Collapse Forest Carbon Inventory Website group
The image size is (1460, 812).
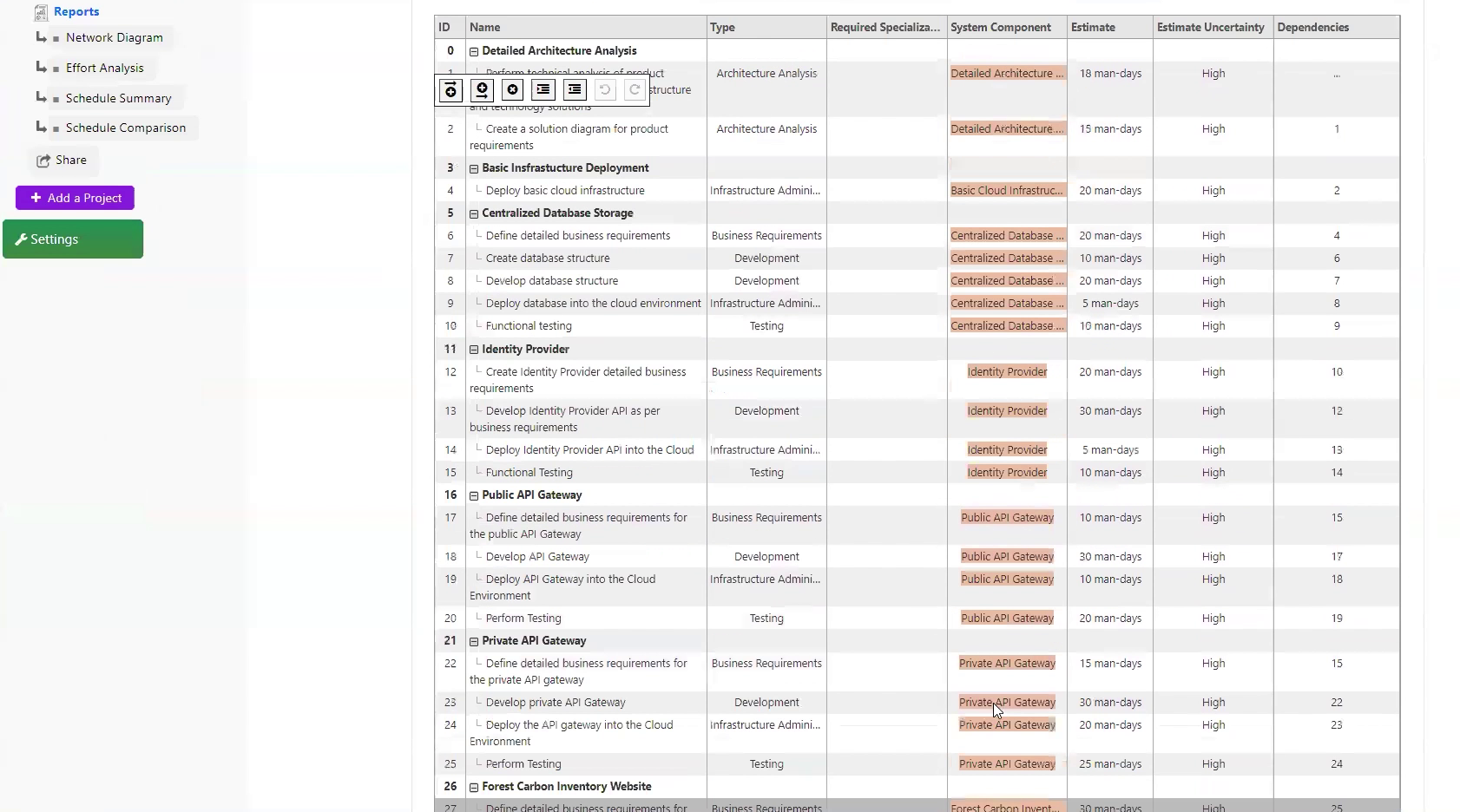pyautogui.click(x=474, y=787)
